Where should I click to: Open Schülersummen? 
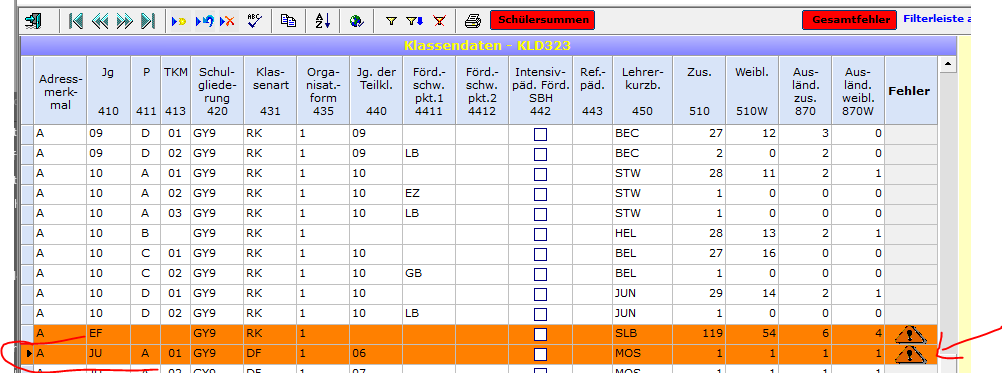point(542,20)
